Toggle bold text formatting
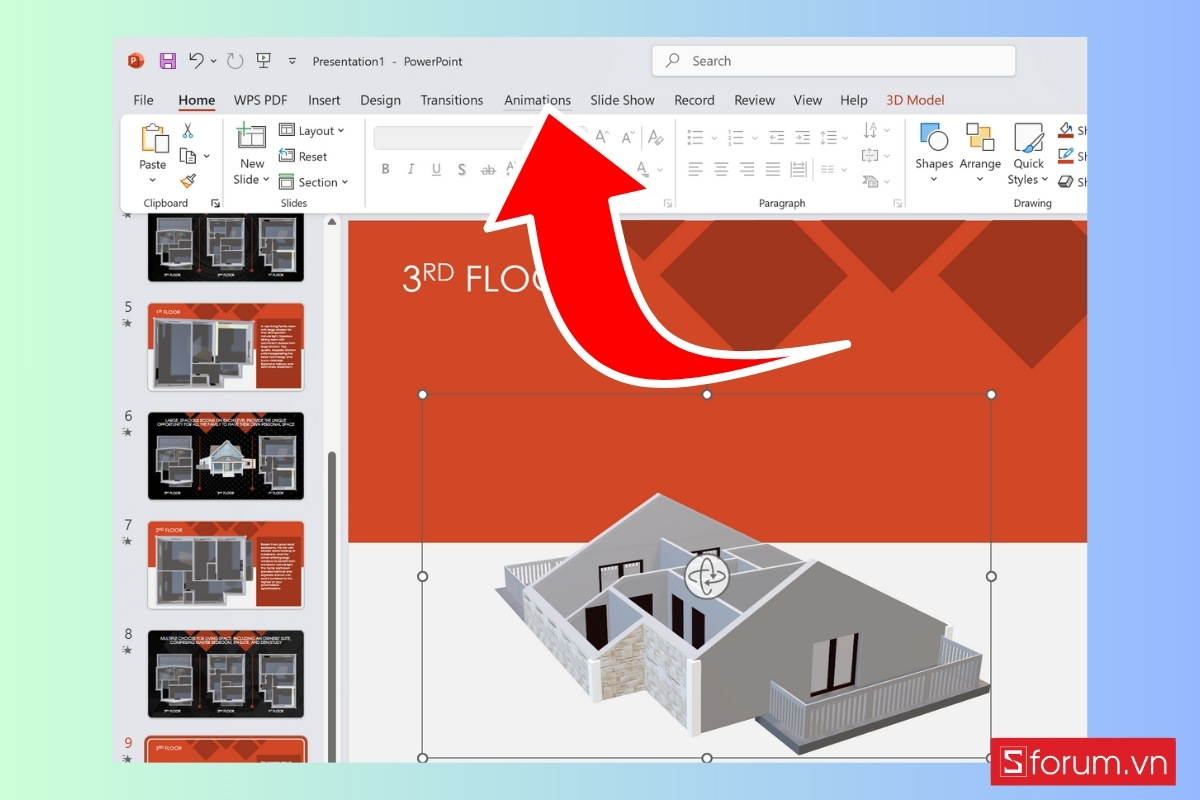The image size is (1200, 800). point(385,169)
